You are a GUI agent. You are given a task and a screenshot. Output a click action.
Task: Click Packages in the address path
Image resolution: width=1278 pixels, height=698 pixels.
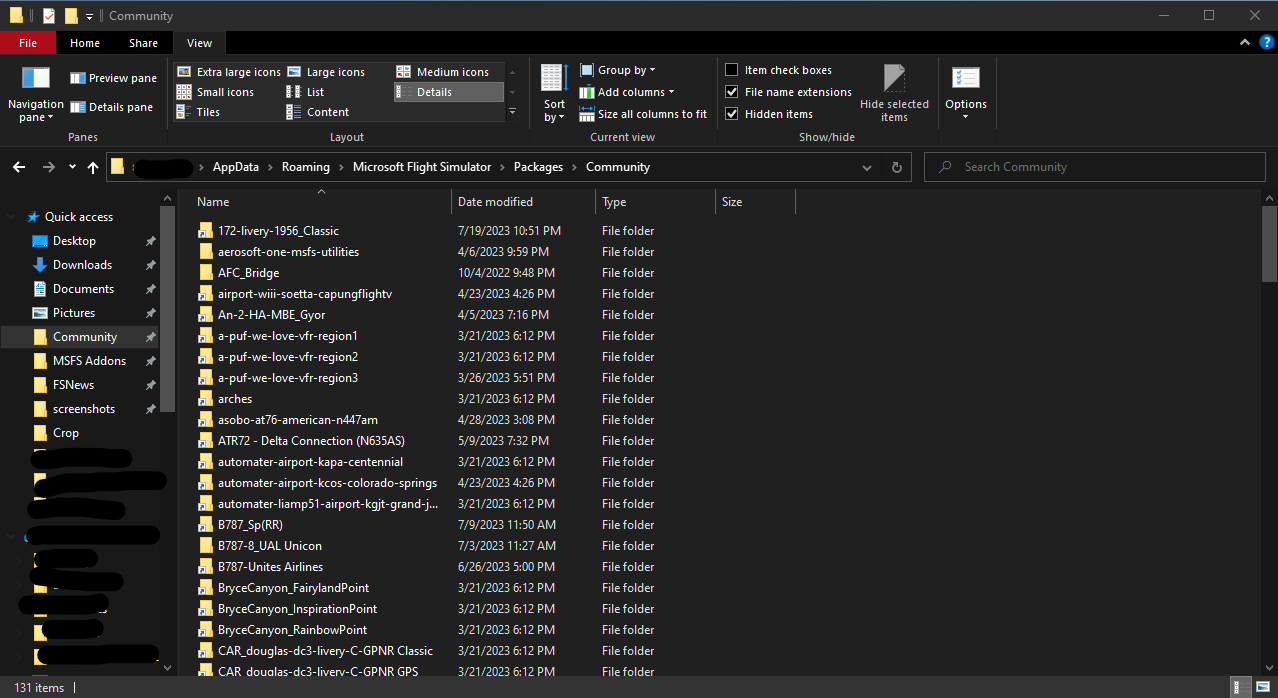coord(538,167)
